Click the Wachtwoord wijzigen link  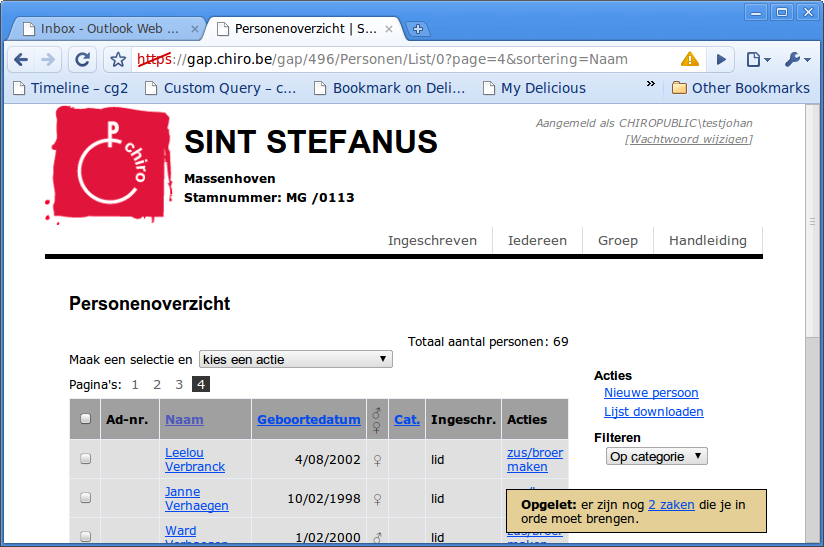(x=688, y=139)
